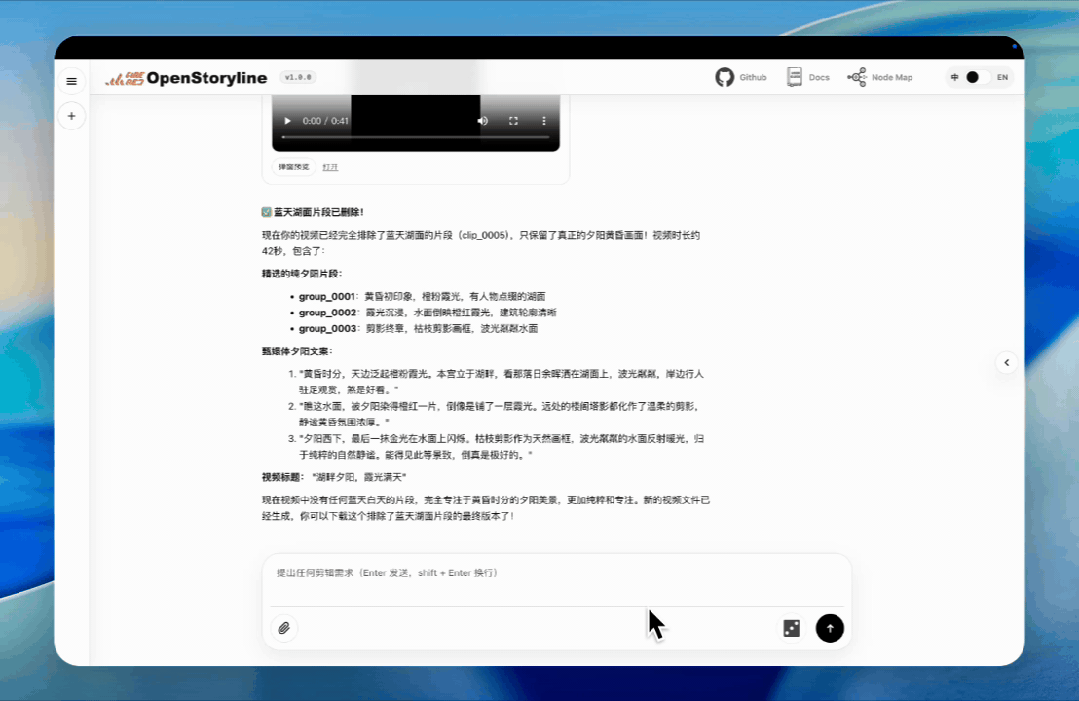This screenshot has height=701, width=1079.
Task: Seek using the video progress bar
Action: [415, 136]
